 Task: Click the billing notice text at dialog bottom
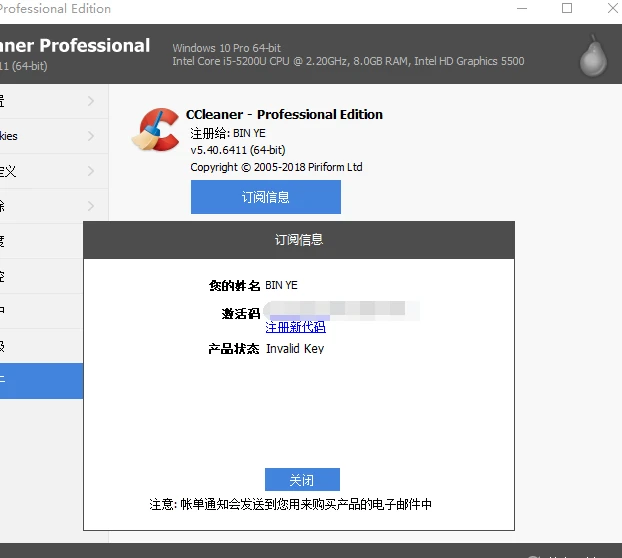(290, 504)
